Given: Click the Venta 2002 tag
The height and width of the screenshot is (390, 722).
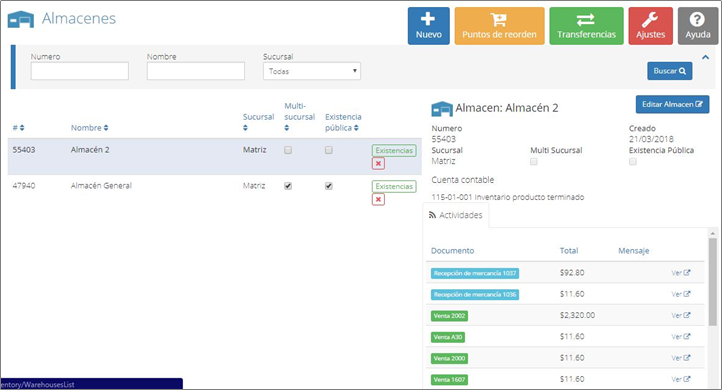Looking at the screenshot, I should pos(449,316).
